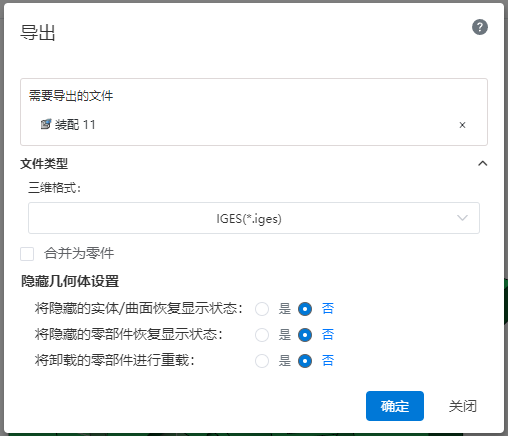The image size is (508, 436).
Task: Select 是 for 将隐藏的实体/曲面恢复显示状态
Action: point(262,309)
